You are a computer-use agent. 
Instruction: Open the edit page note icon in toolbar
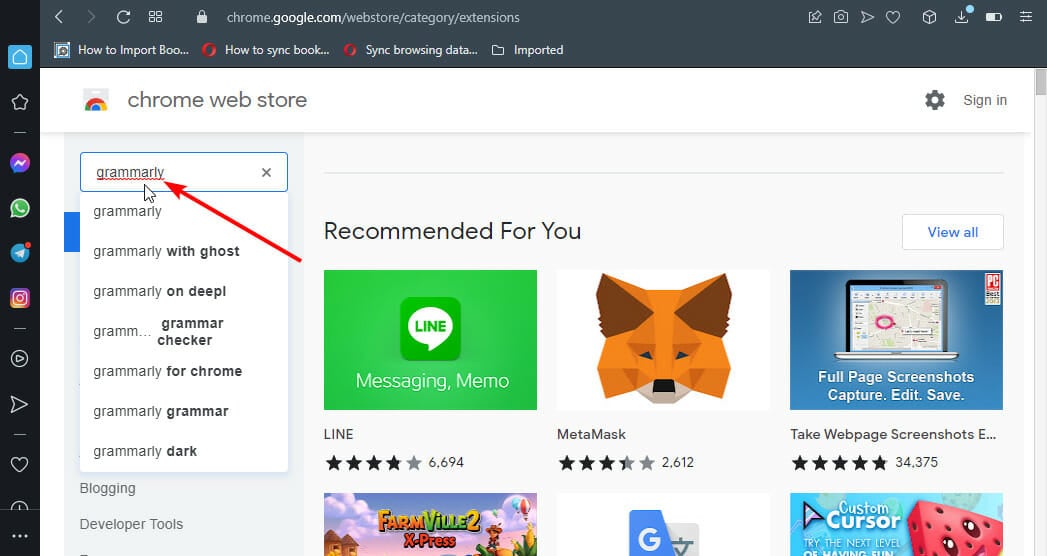[x=815, y=17]
